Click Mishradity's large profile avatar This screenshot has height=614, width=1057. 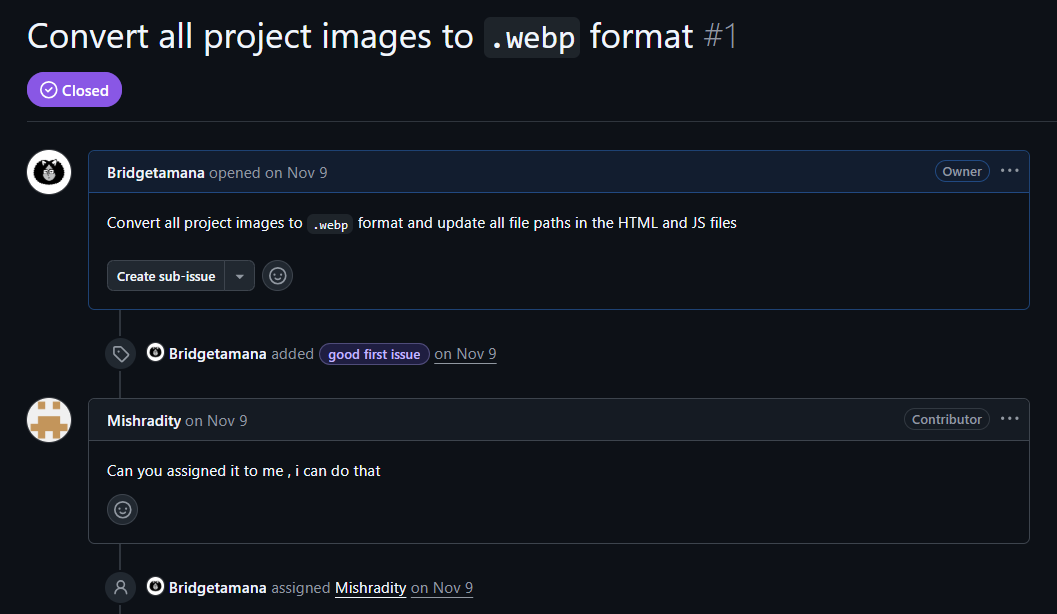[x=48, y=420]
